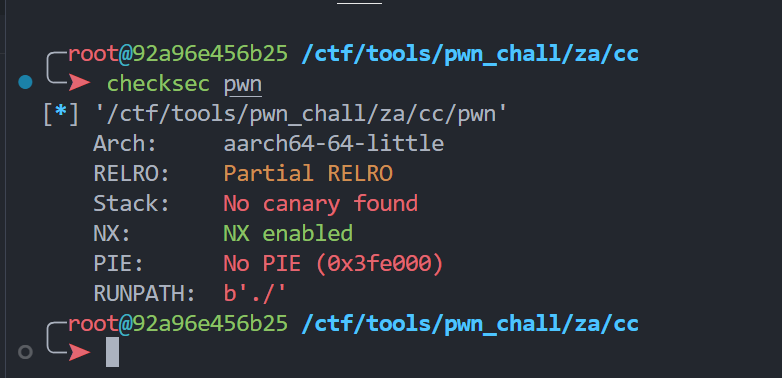Click the blue asterisk info marker

tap(61, 114)
